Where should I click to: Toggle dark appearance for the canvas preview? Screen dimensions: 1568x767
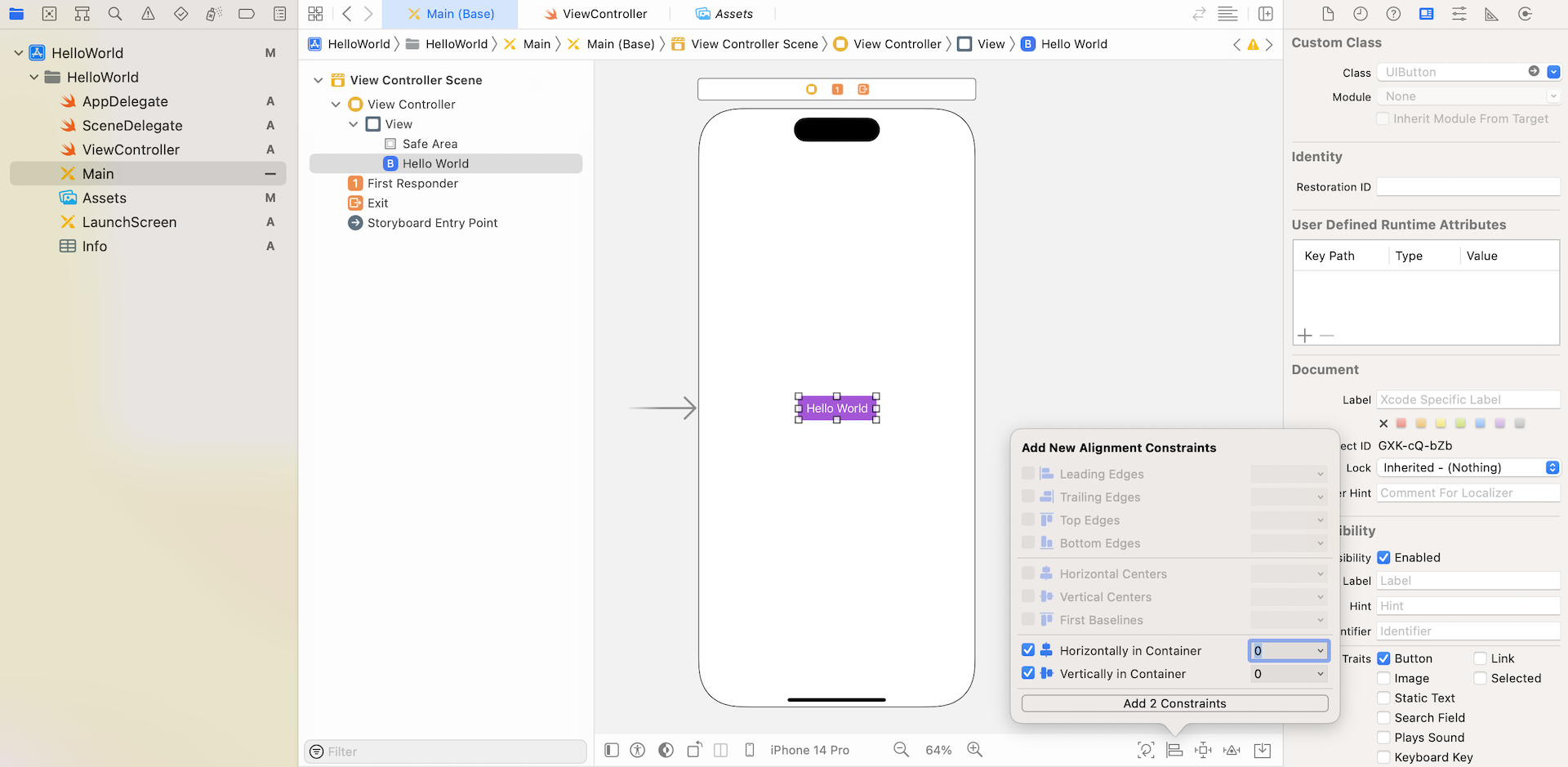pos(666,750)
